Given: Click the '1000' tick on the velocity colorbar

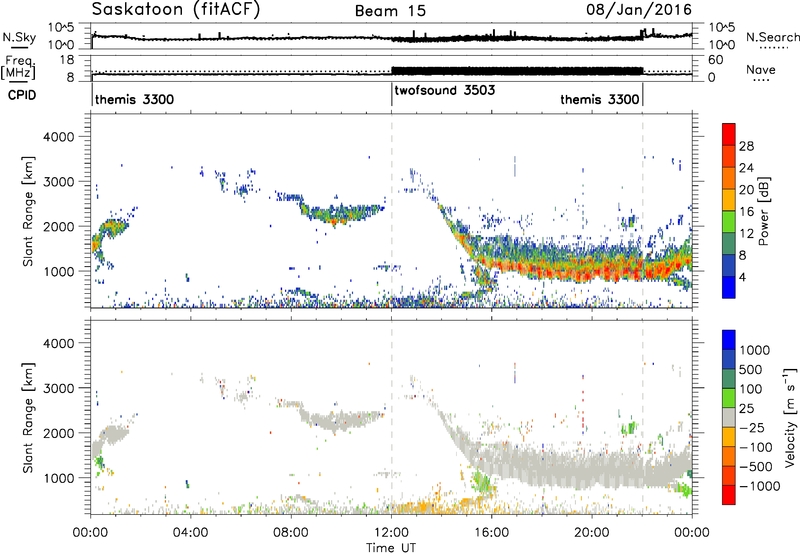Looking at the screenshot, I should click(755, 350).
